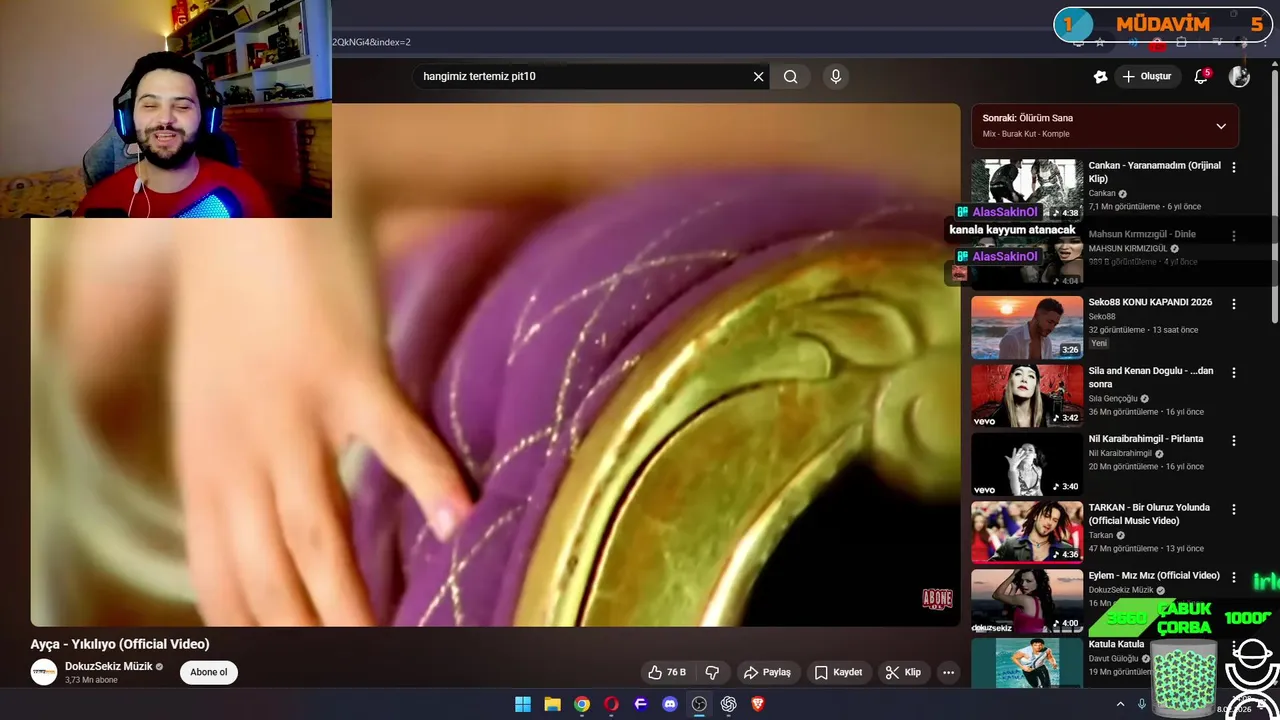This screenshot has width=1280, height=720.
Task: Open options menu for Sila and Kenan Dogulu
Action: click(1234, 372)
